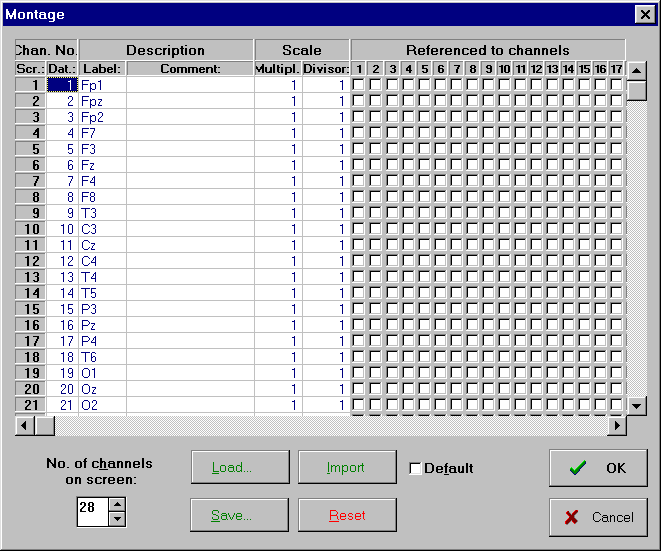The image size is (661, 551).
Task: Click the Comment cell for Pz row
Action: pyautogui.click(x=190, y=325)
